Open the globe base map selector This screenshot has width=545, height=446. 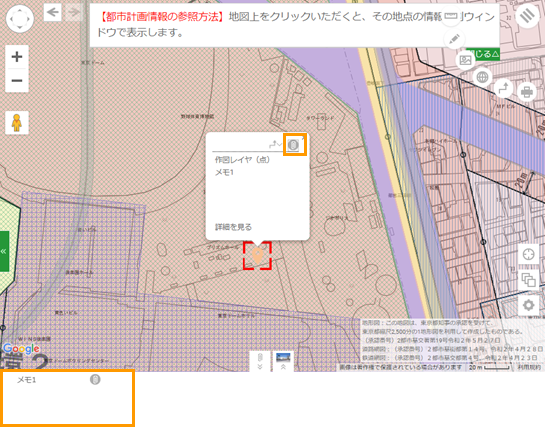pos(482,77)
